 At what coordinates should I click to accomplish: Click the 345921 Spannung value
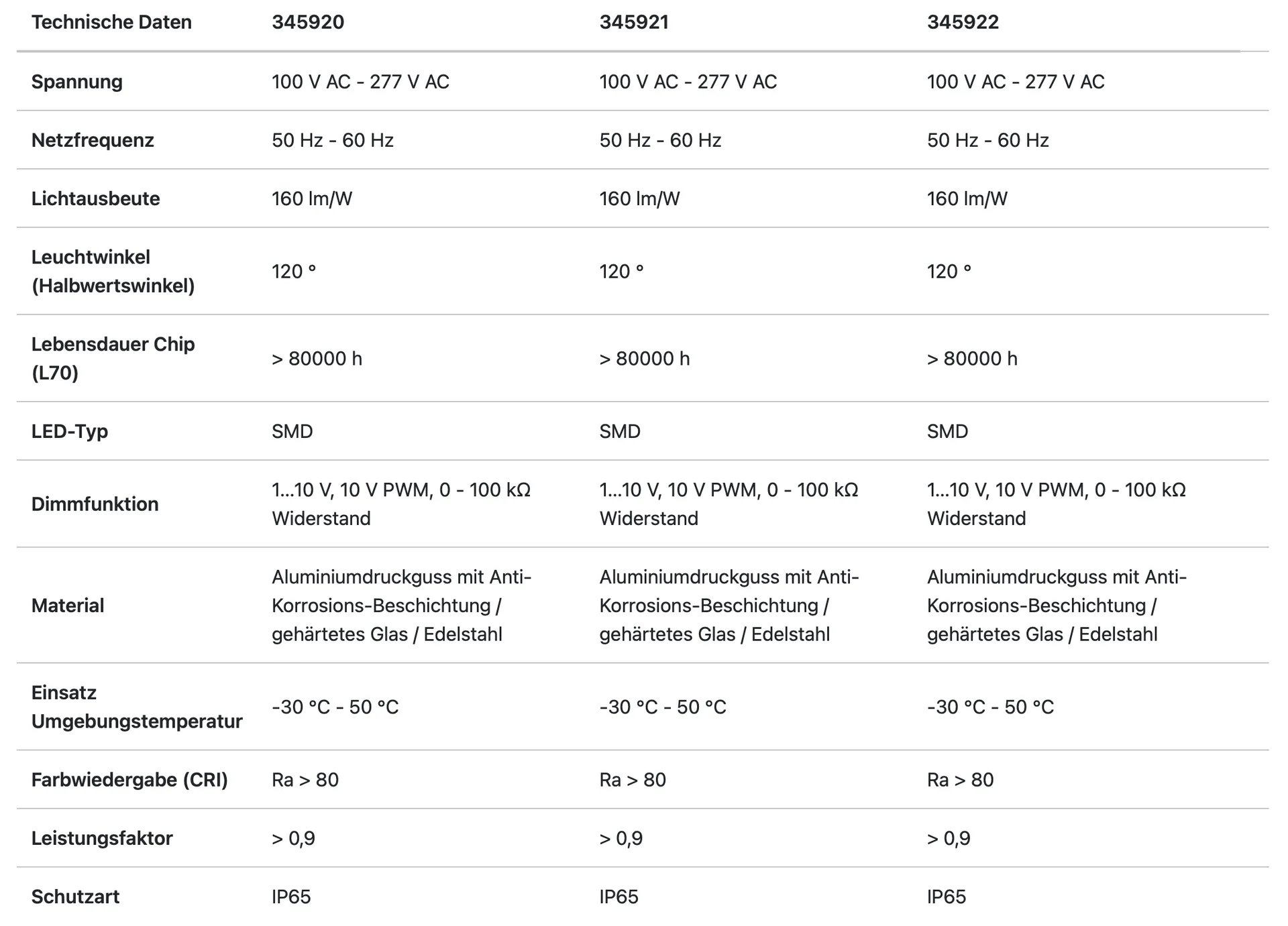(x=688, y=82)
